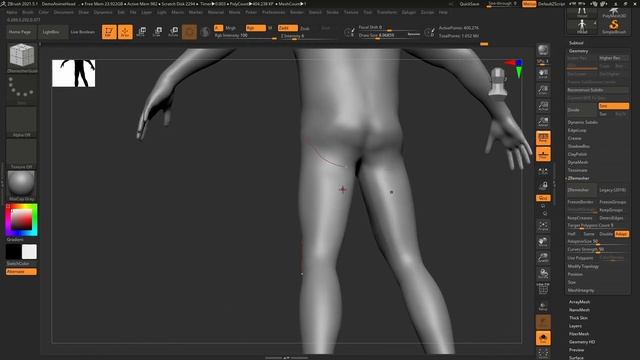Toggle the Line Fill polyframe icon
Screen dimensions: 640x360
pyautogui.click(x=543, y=289)
